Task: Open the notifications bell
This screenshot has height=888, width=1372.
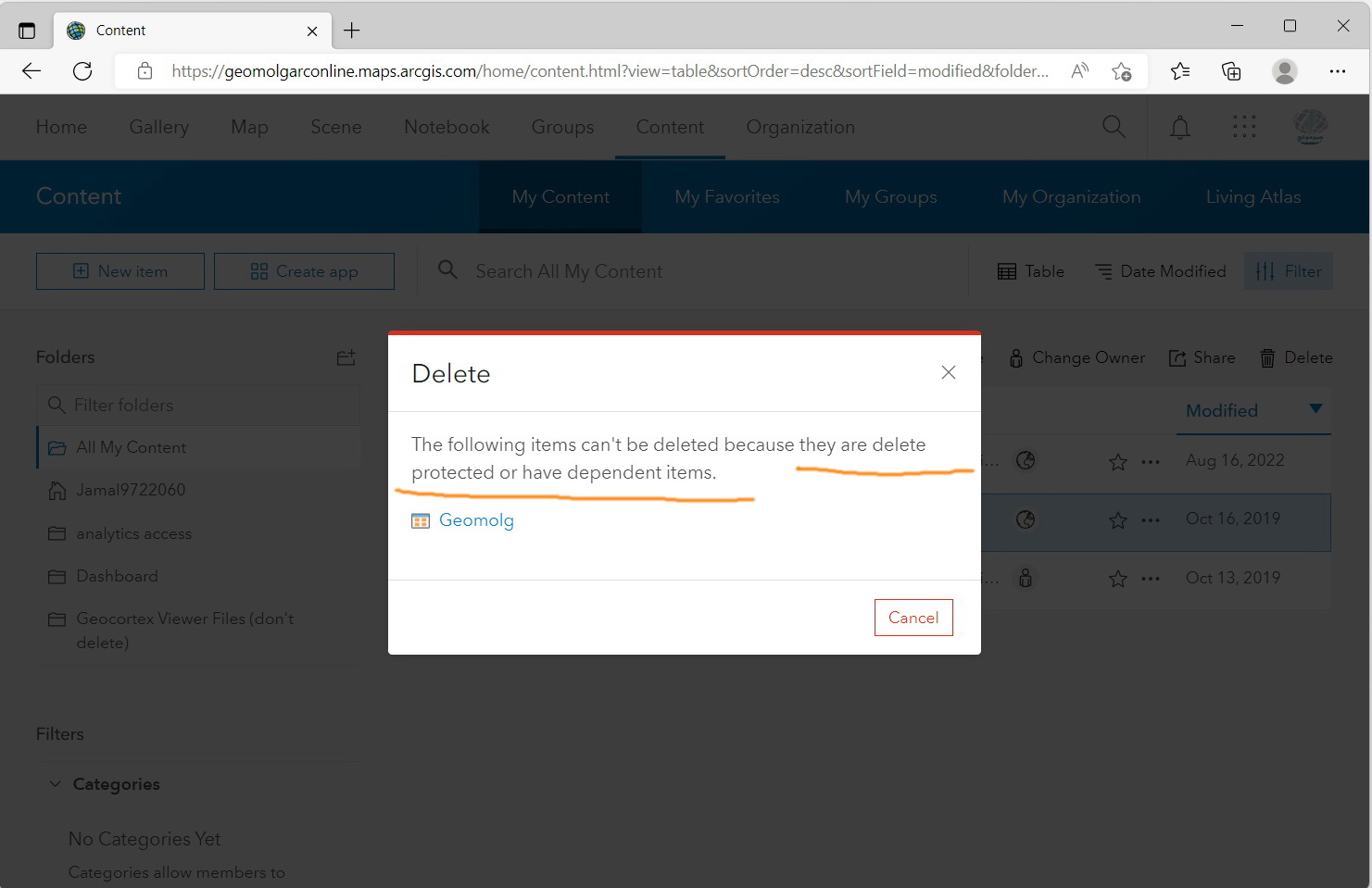Action: [1180, 127]
